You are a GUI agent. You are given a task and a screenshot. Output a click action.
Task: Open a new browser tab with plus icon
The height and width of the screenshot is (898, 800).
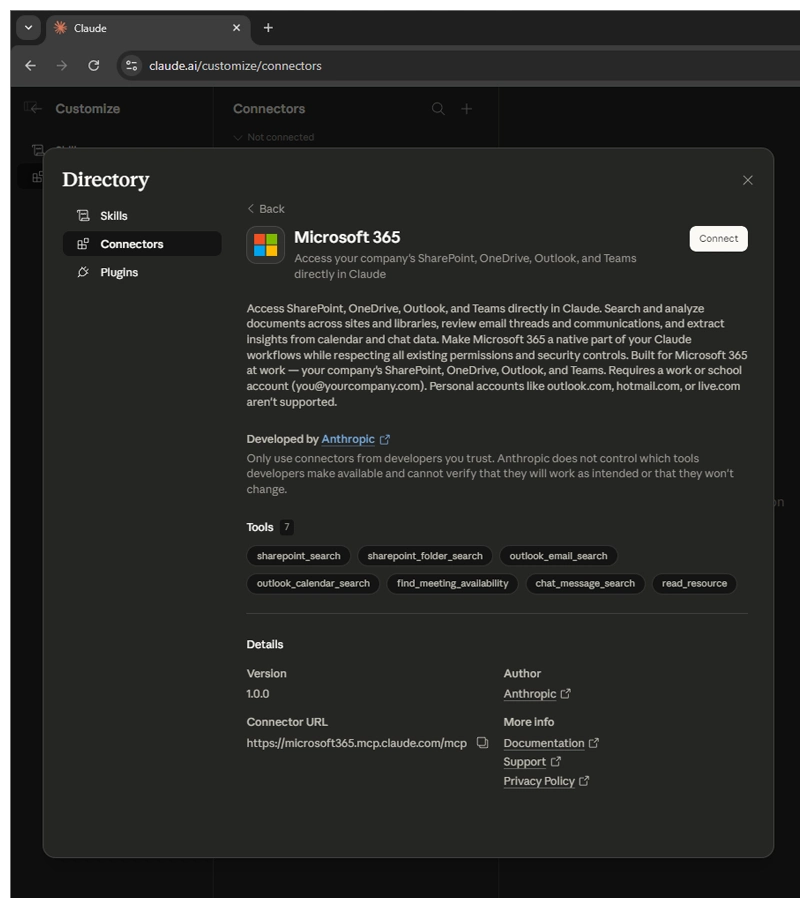pyautogui.click(x=268, y=28)
